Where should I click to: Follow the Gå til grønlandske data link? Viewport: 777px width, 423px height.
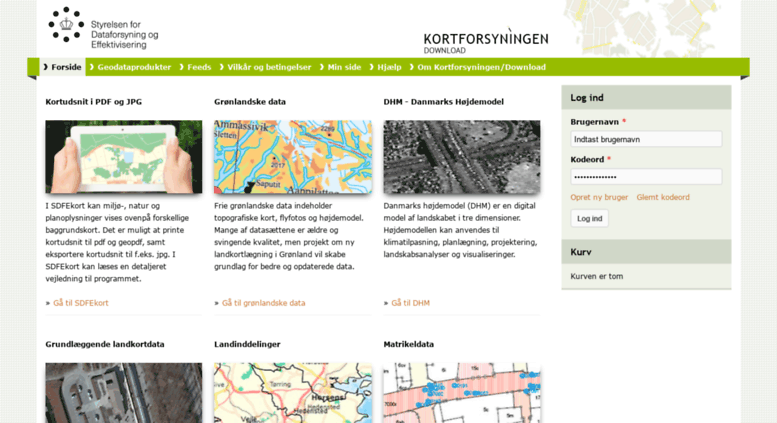pyautogui.click(x=264, y=303)
